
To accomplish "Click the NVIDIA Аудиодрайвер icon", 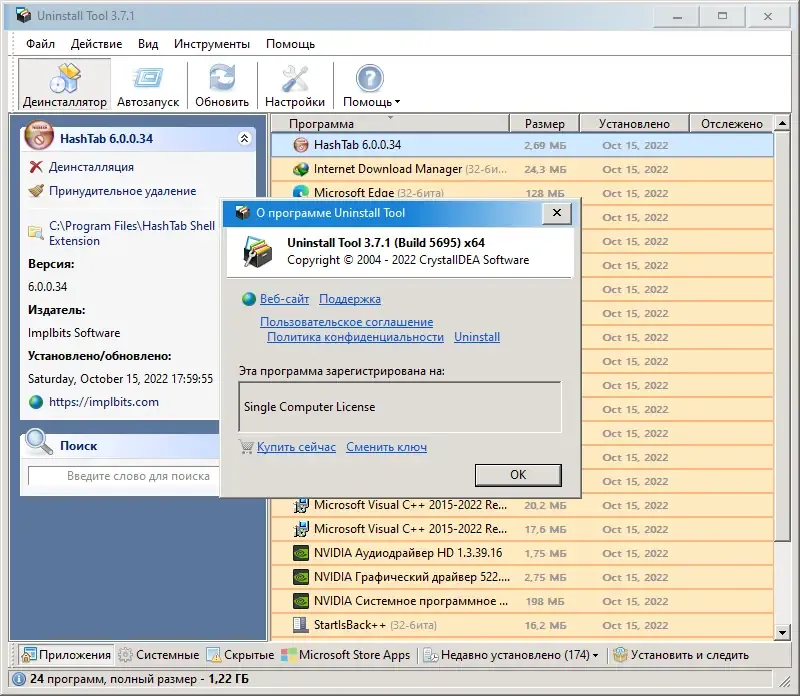I will (301, 553).
